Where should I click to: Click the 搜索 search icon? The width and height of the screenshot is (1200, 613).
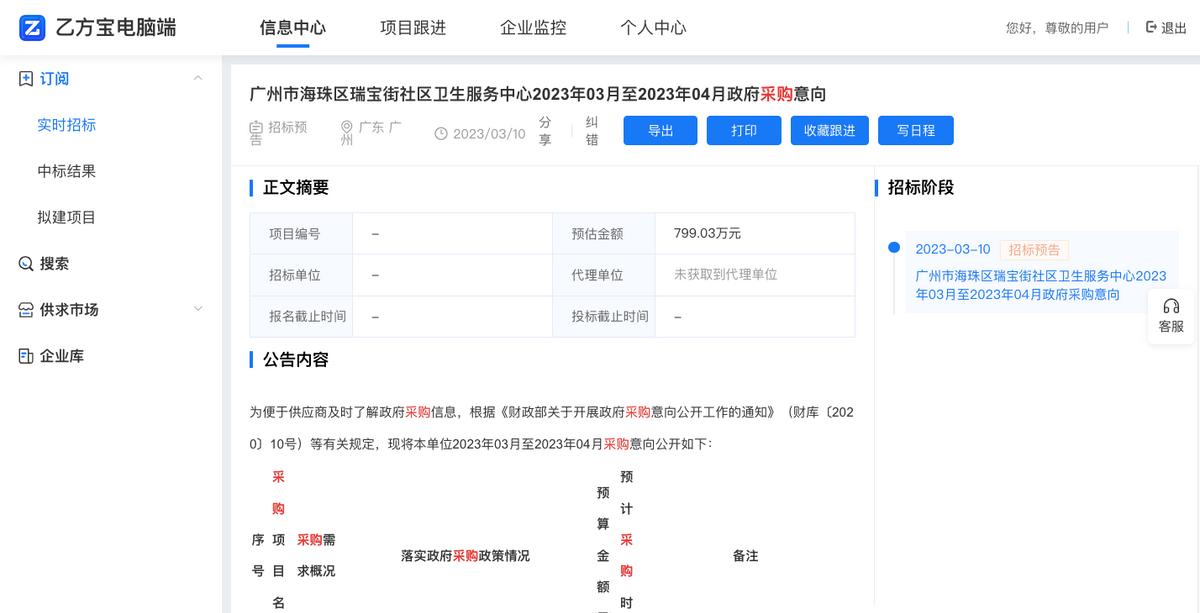point(25,263)
